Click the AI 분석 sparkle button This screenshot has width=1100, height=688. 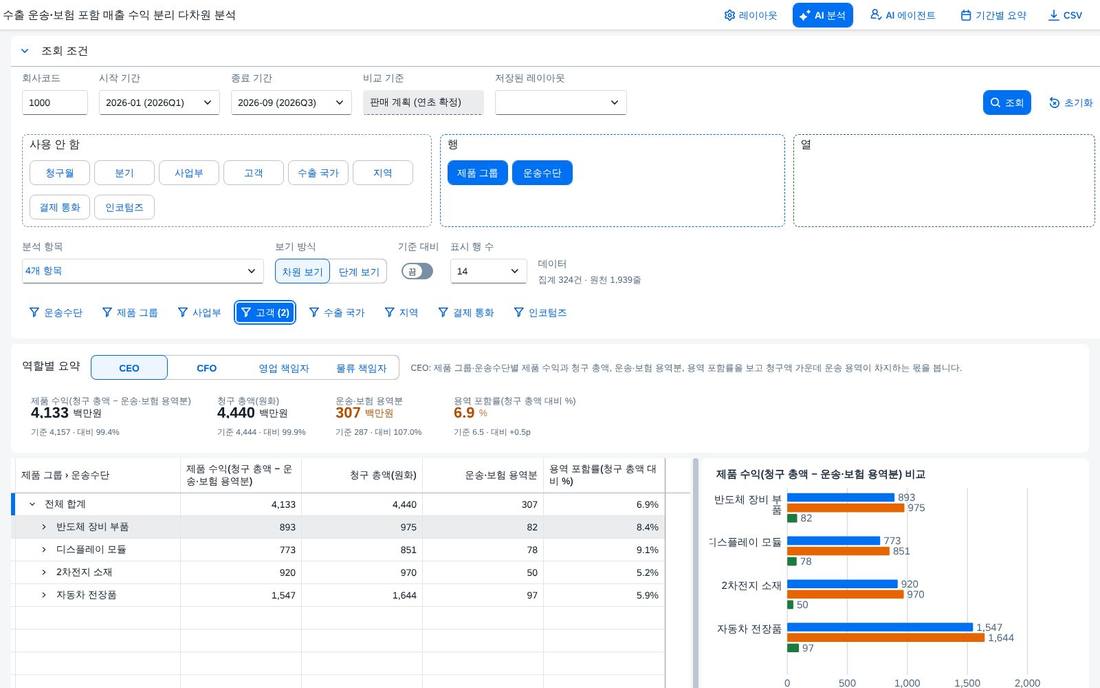(x=822, y=15)
